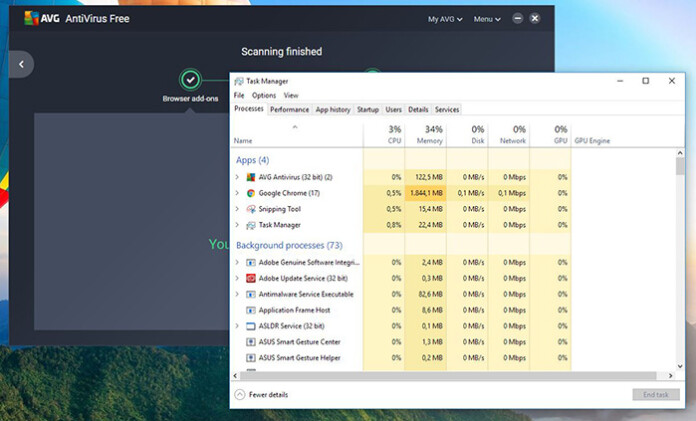
Task: Click the Antimalware Service Executable icon
Action: pos(251,294)
